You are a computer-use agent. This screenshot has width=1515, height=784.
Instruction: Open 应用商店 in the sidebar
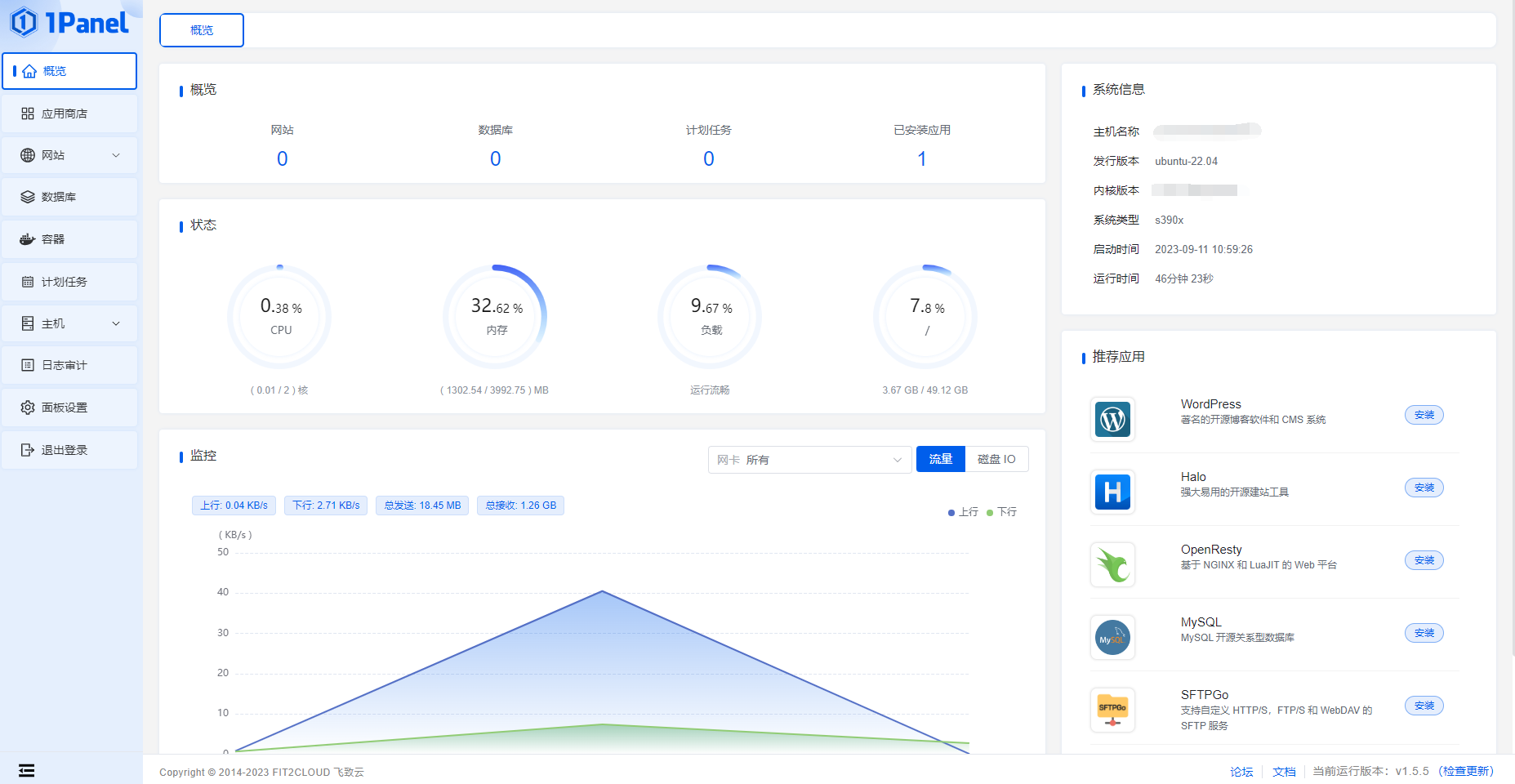click(69, 114)
